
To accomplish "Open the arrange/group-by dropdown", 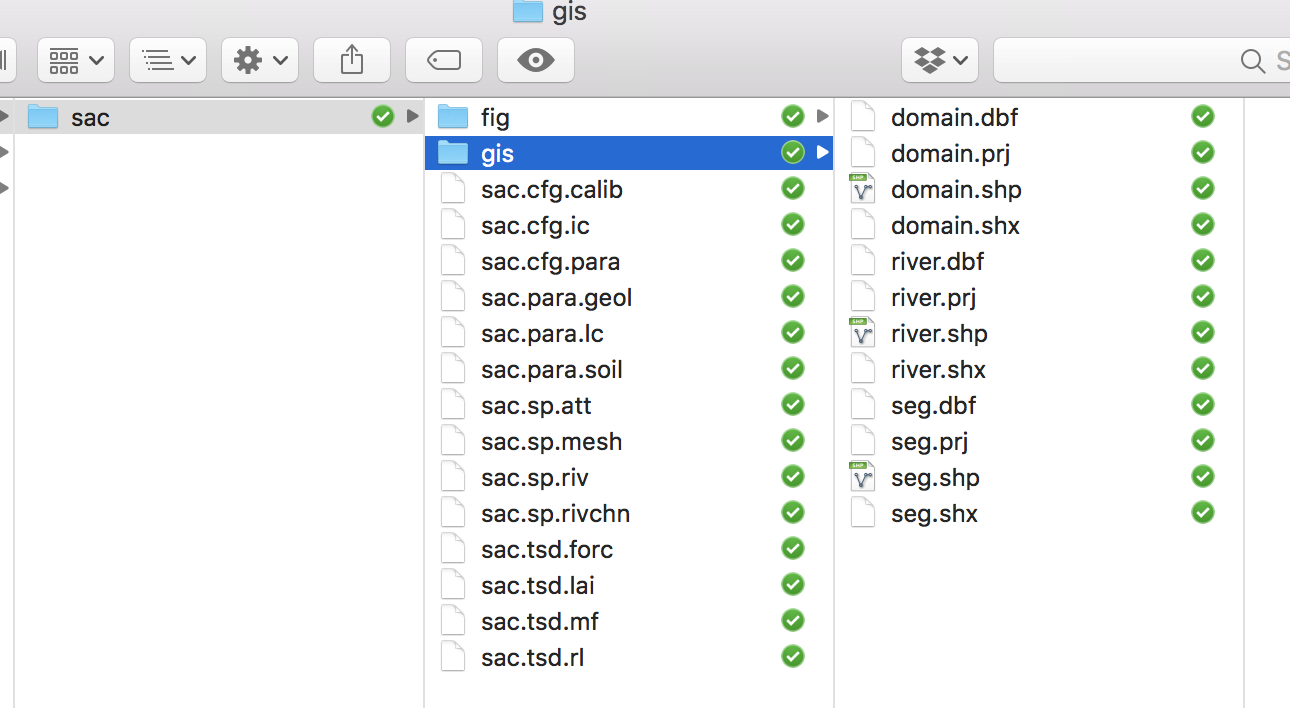I will (x=167, y=61).
